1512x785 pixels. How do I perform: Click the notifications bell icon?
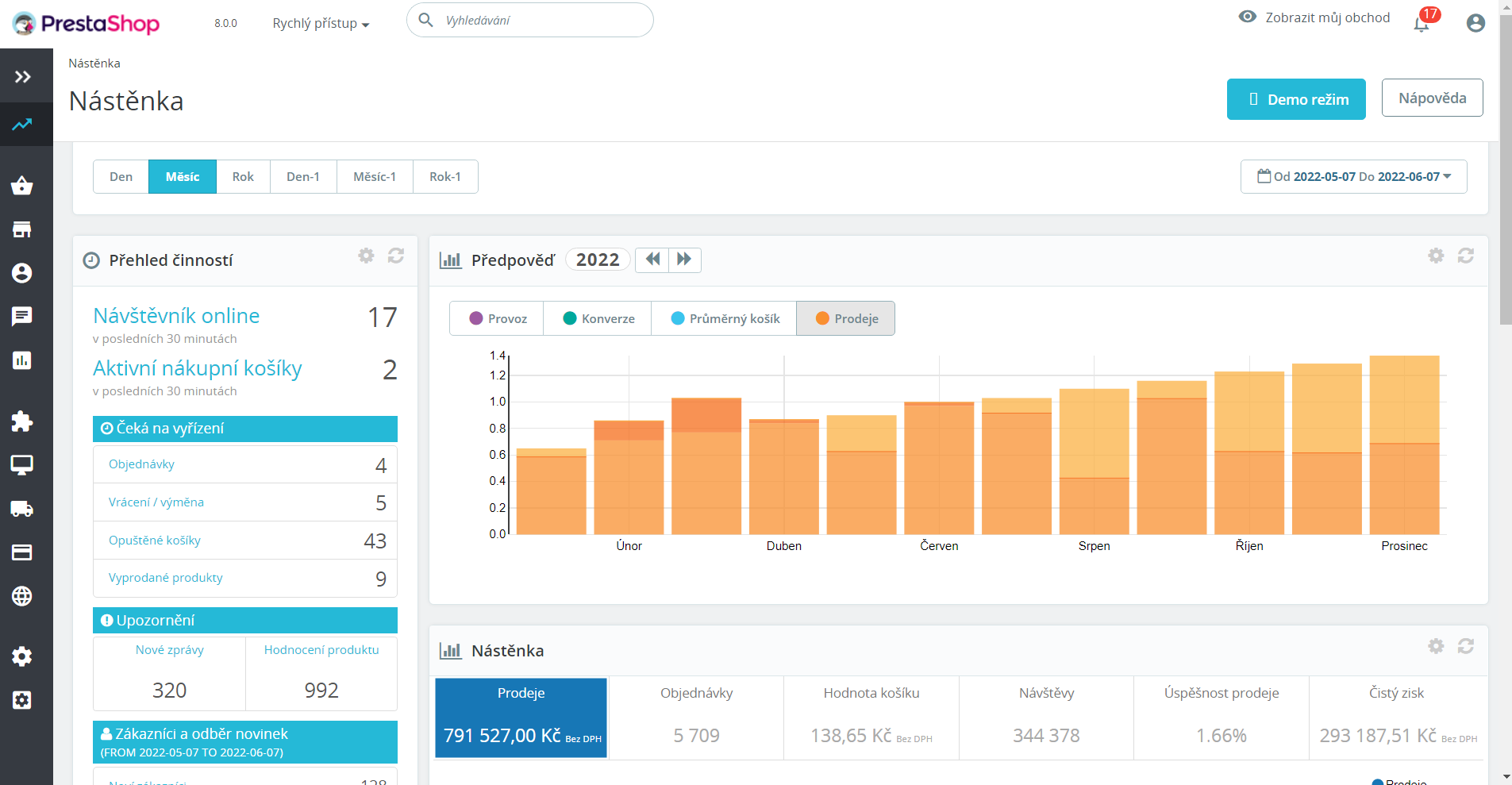tap(1422, 24)
